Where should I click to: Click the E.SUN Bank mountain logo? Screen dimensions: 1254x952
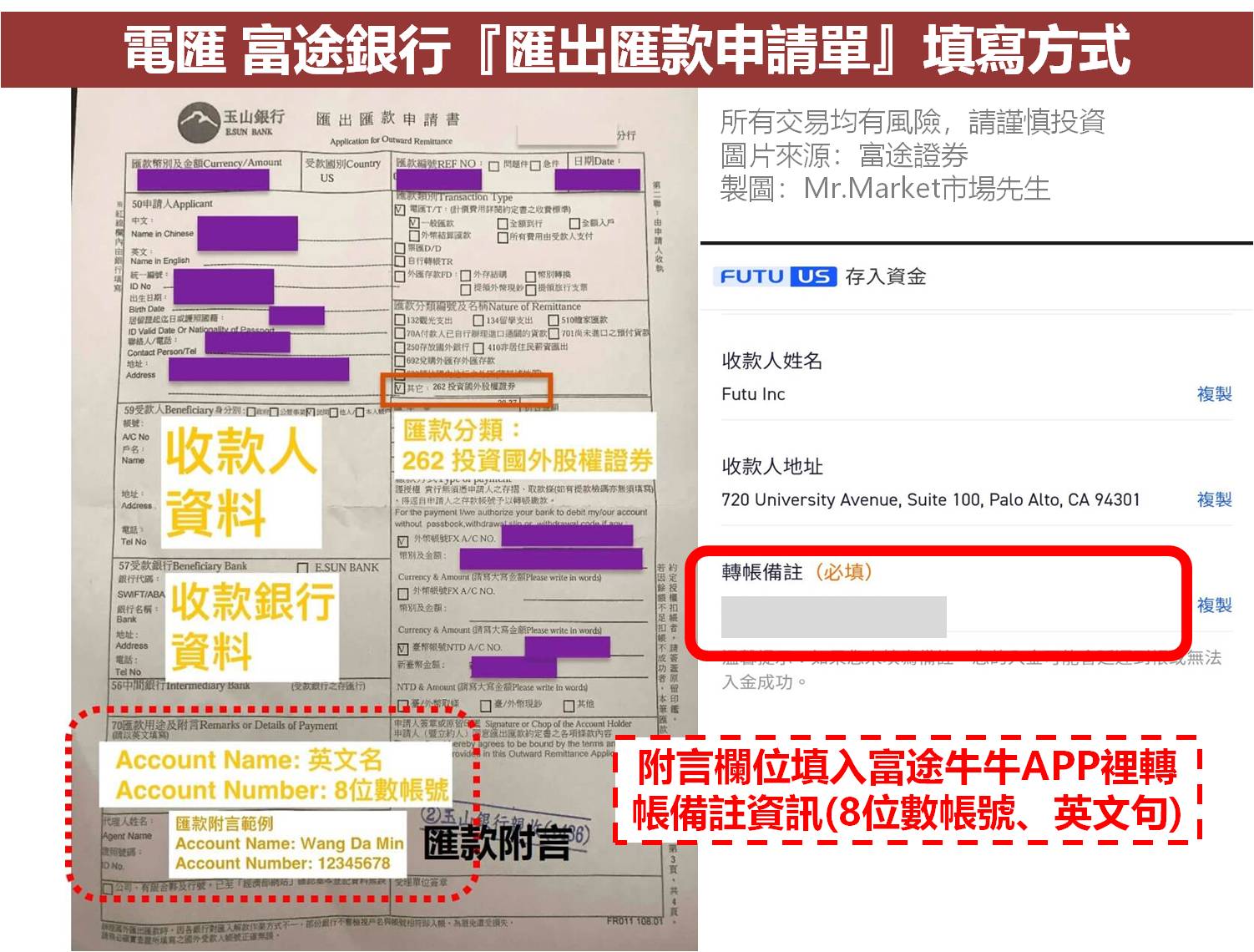pyautogui.click(x=198, y=124)
